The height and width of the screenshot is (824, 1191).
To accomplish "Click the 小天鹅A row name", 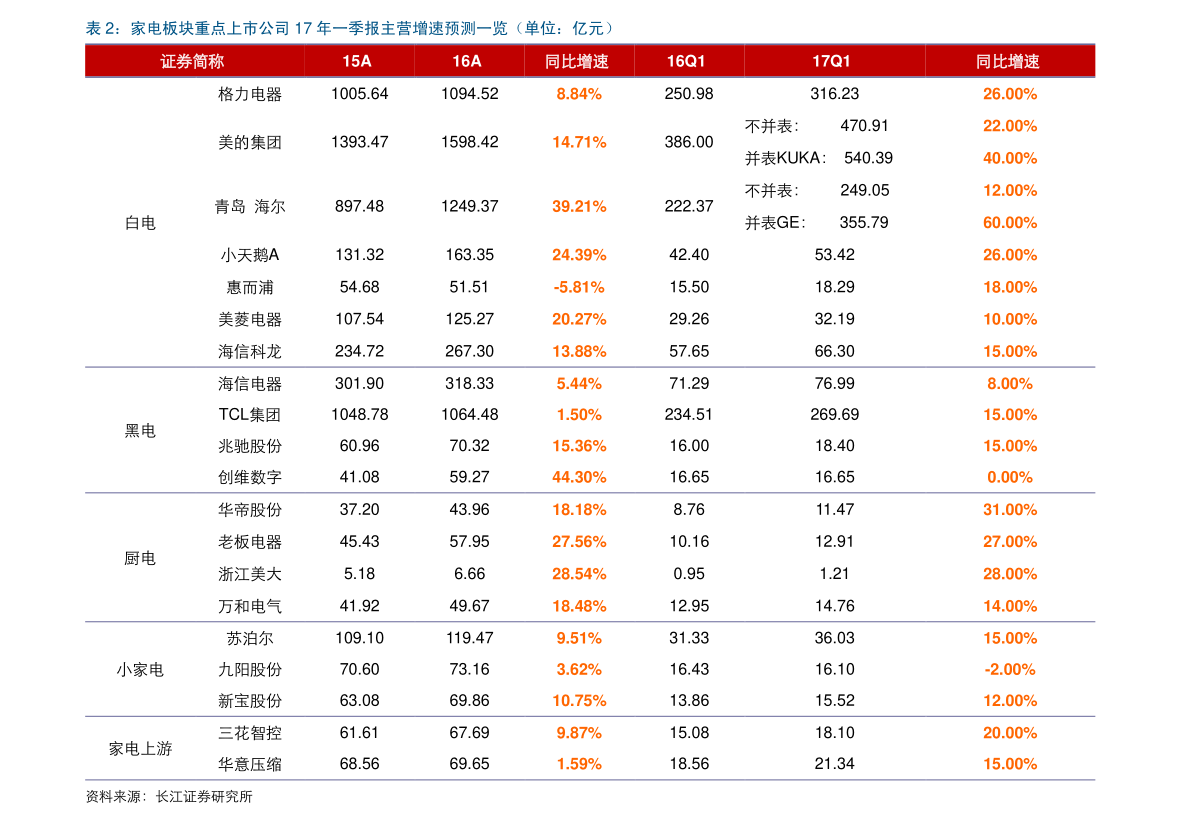I will pyautogui.click(x=250, y=256).
